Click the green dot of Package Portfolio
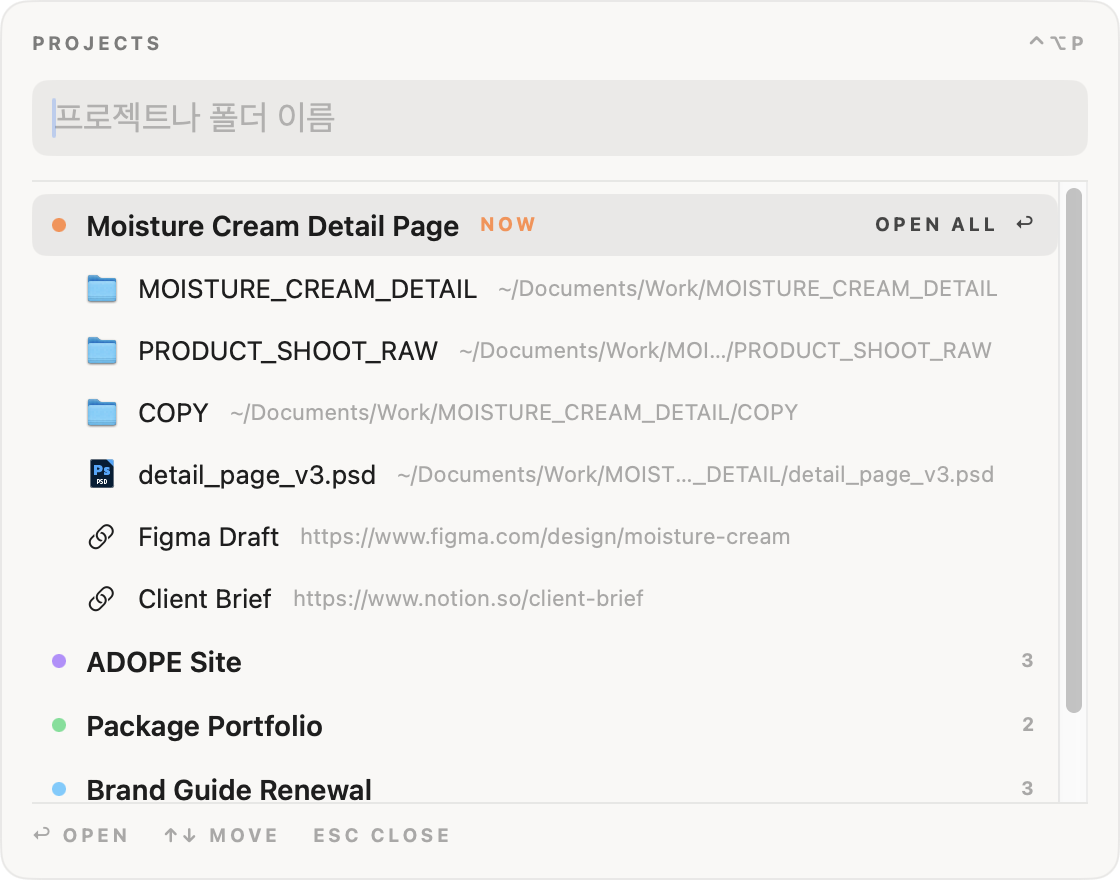The height and width of the screenshot is (880, 1120). (x=59, y=726)
